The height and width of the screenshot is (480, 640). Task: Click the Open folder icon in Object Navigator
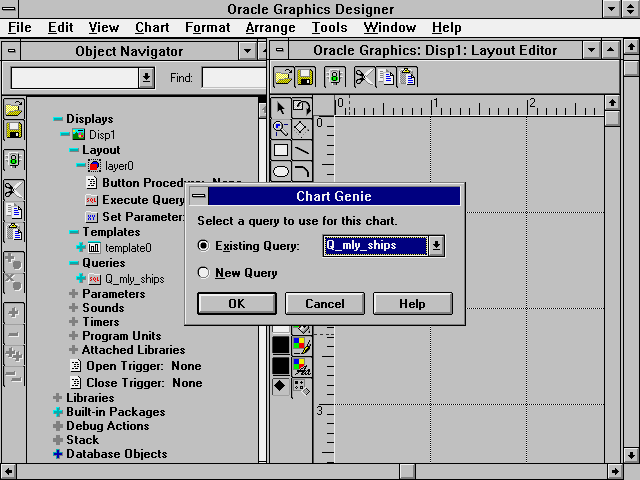pos(13,108)
